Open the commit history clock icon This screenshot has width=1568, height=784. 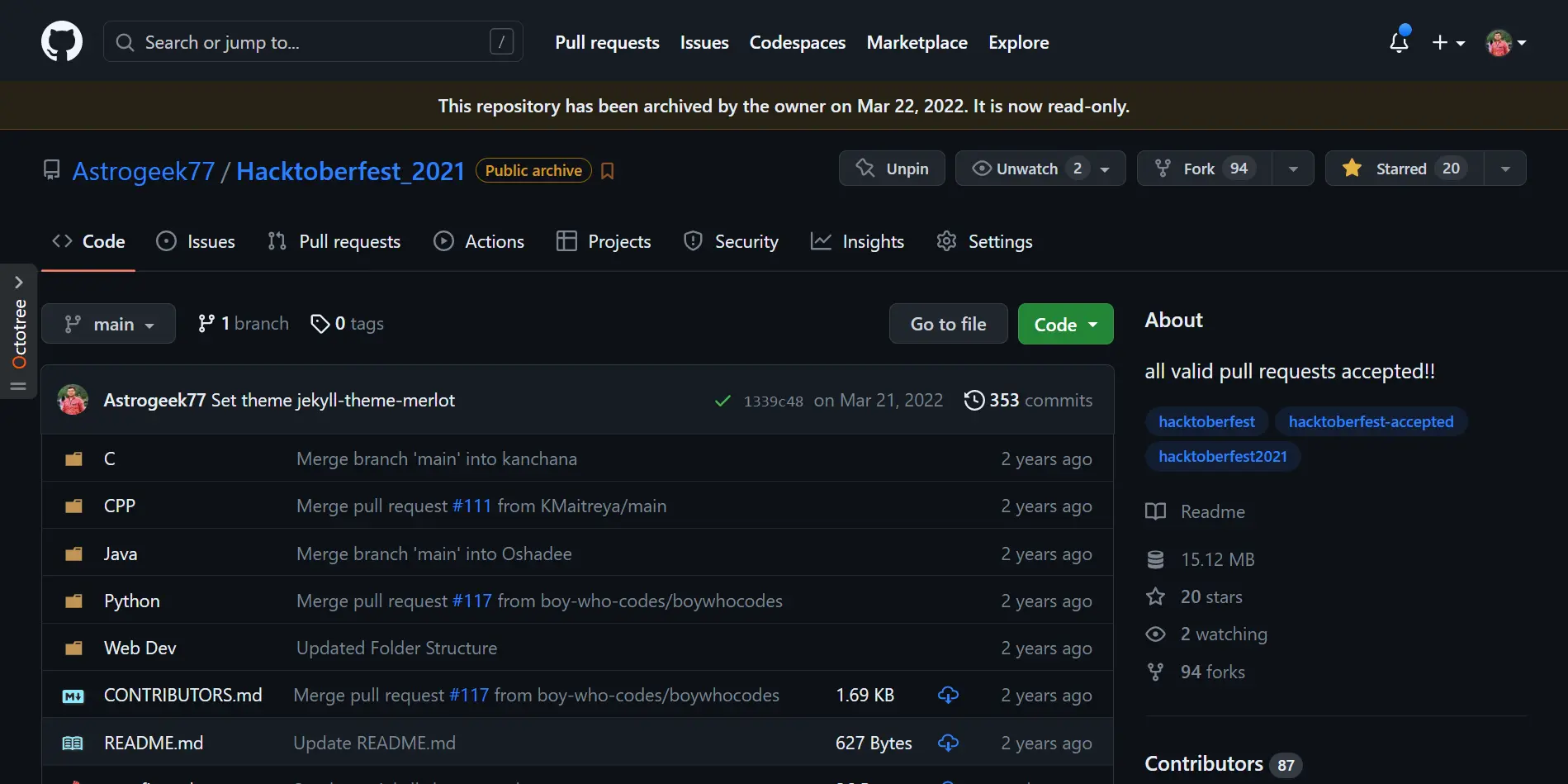click(x=974, y=400)
